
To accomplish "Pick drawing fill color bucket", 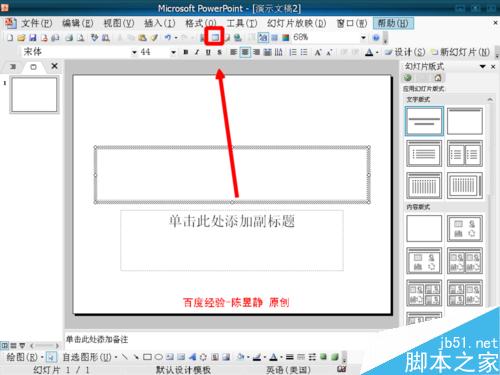I will pyautogui.click(x=241, y=357).
